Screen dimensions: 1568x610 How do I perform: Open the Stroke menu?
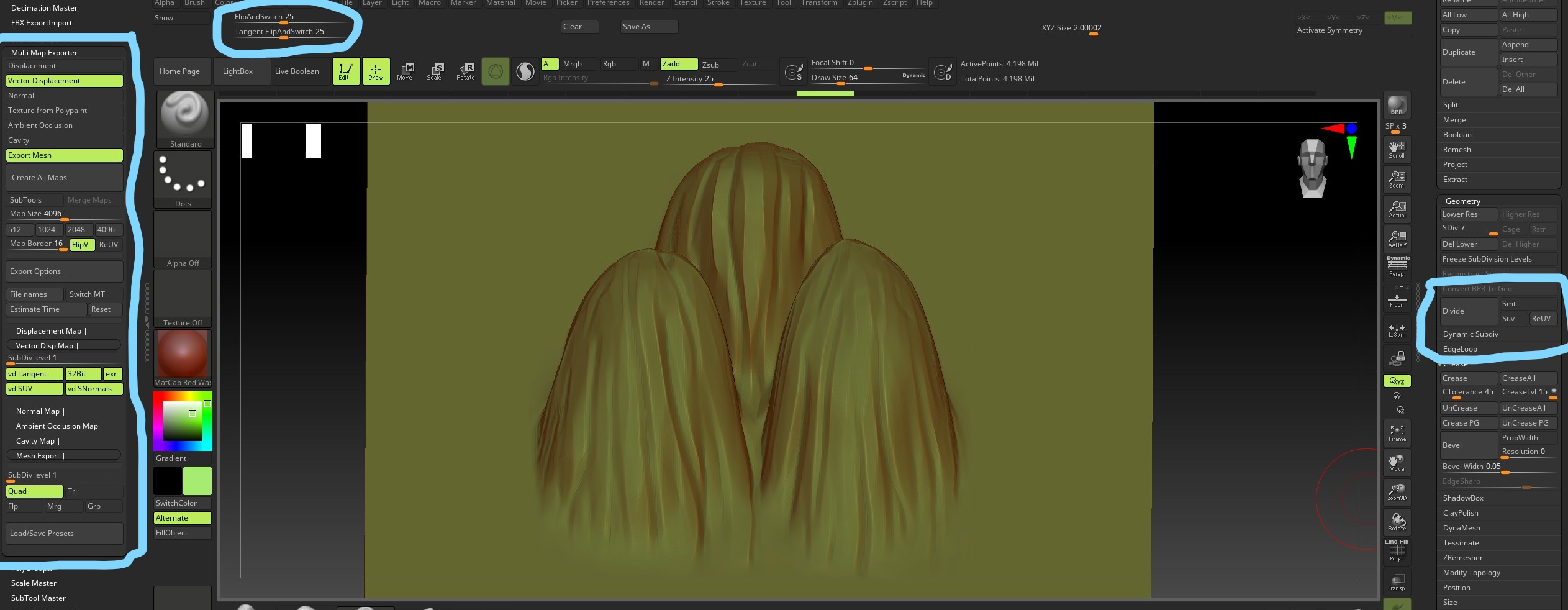pos(718,3)
